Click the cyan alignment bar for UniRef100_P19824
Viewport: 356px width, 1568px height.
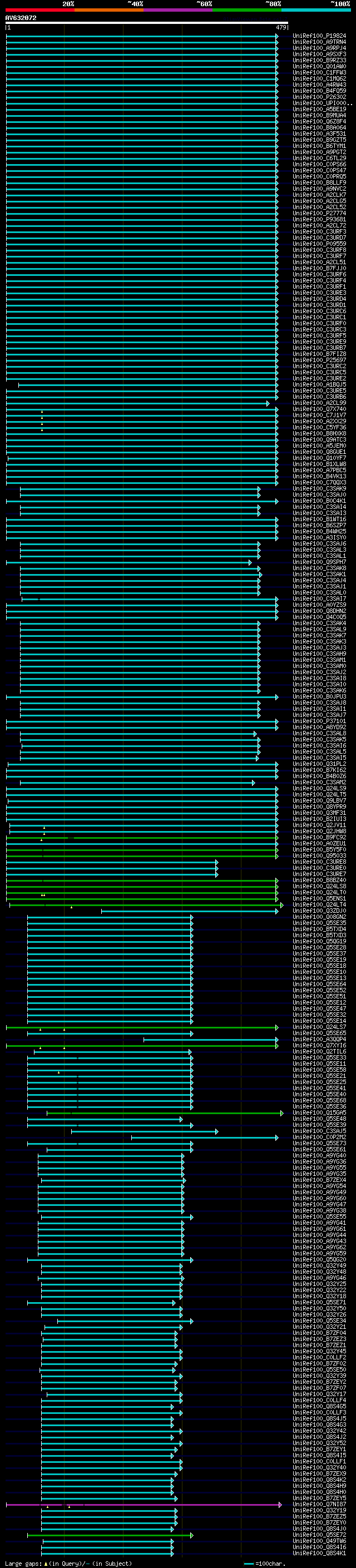click(142, 36)
